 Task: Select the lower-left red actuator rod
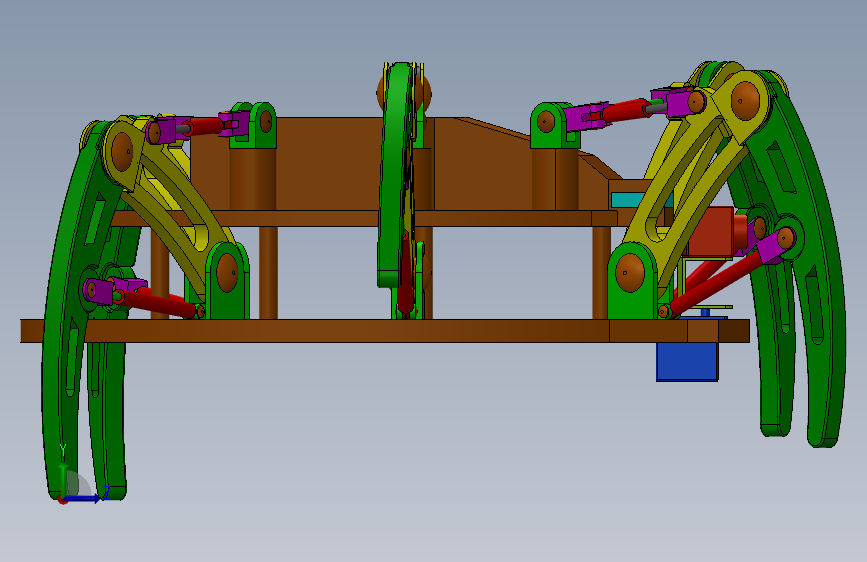tap(156, 304)
